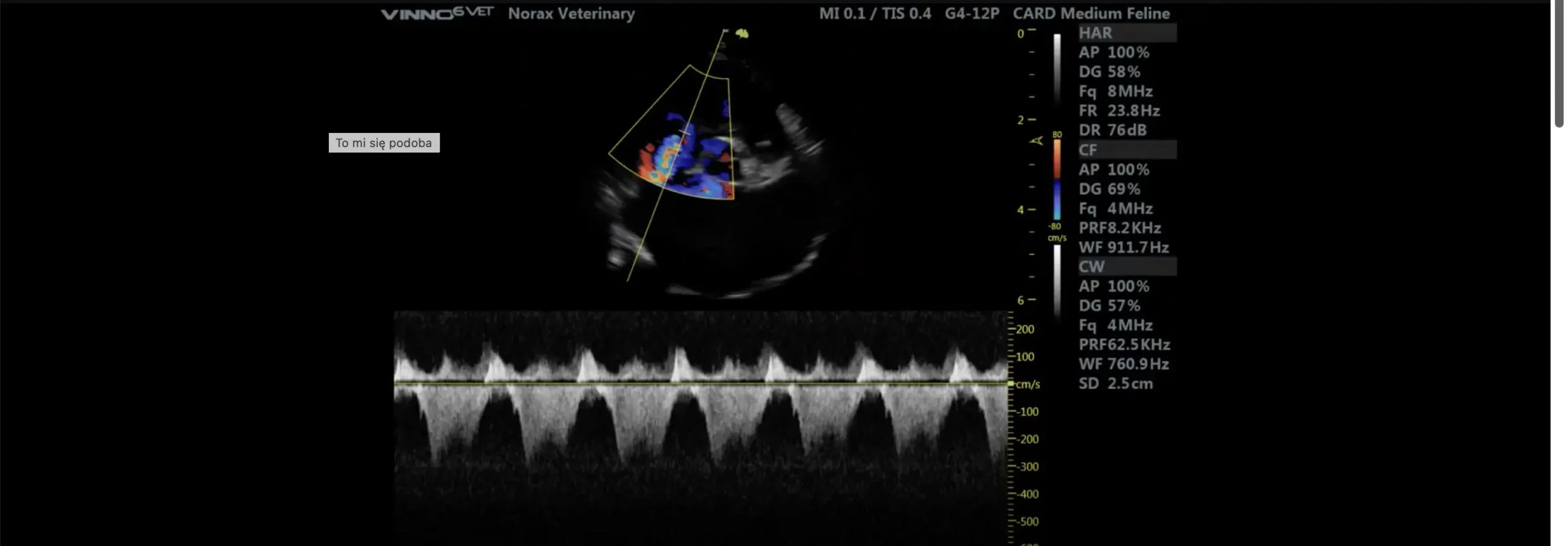This screenshot has height=546, width=1568.
Task: Click the CF WF 911.7Hz wall filter value
Action: pyautogui.click(x=1123, y=248)
